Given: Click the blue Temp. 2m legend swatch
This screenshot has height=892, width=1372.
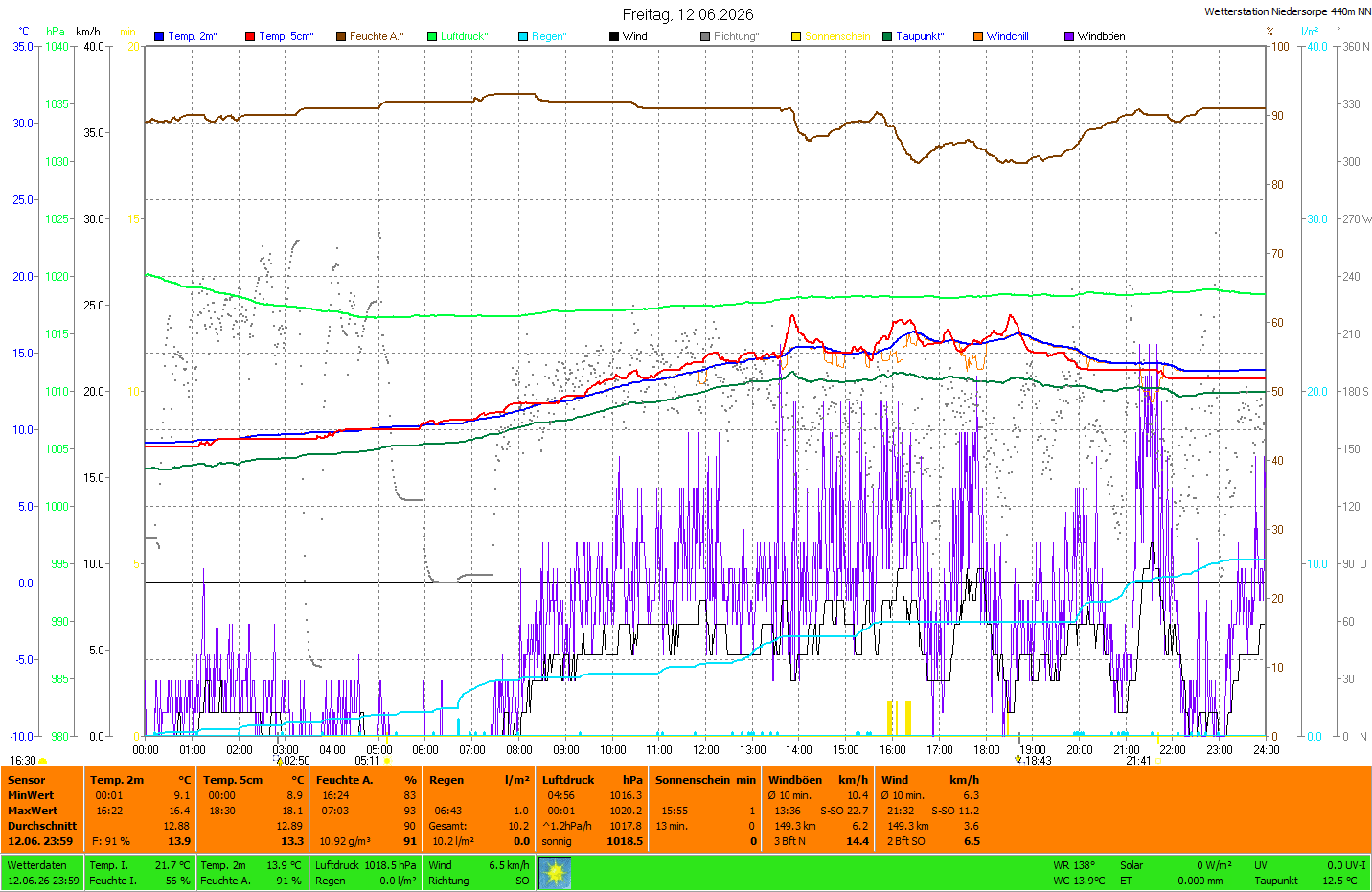Looking at the screenshot, I should pos(159,36).
